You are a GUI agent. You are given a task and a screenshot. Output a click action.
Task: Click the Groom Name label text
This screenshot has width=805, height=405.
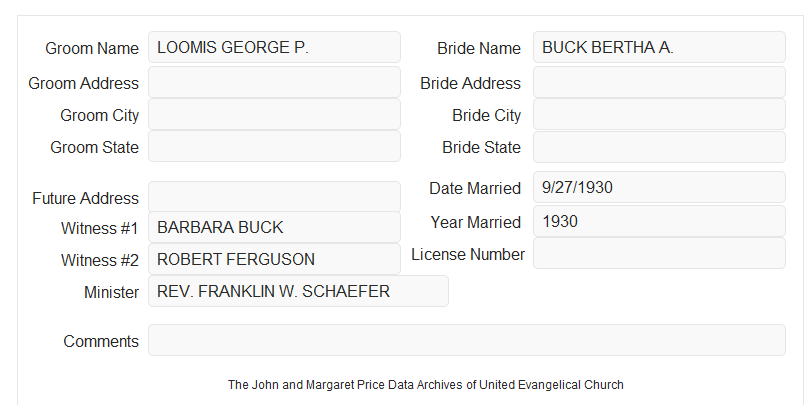[92, 48]
